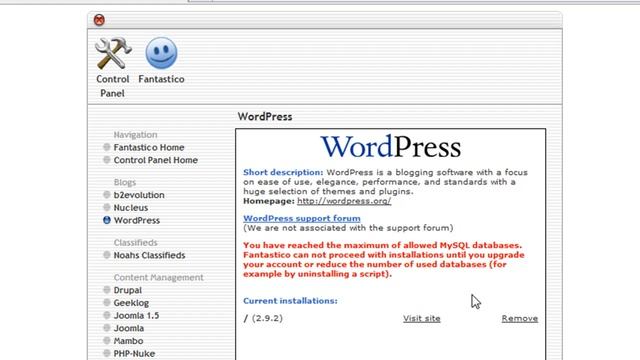
Task: Open the Control Panel hammer and wrench icon
Action: tap(113, 53)
